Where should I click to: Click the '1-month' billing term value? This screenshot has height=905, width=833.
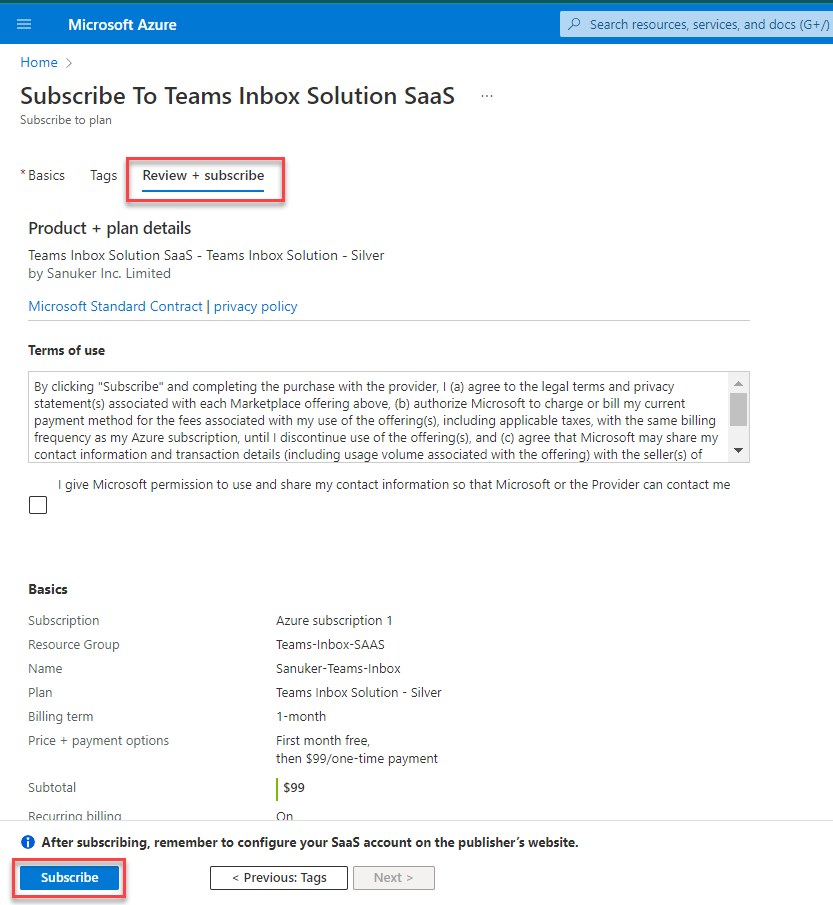pos(301,716)
